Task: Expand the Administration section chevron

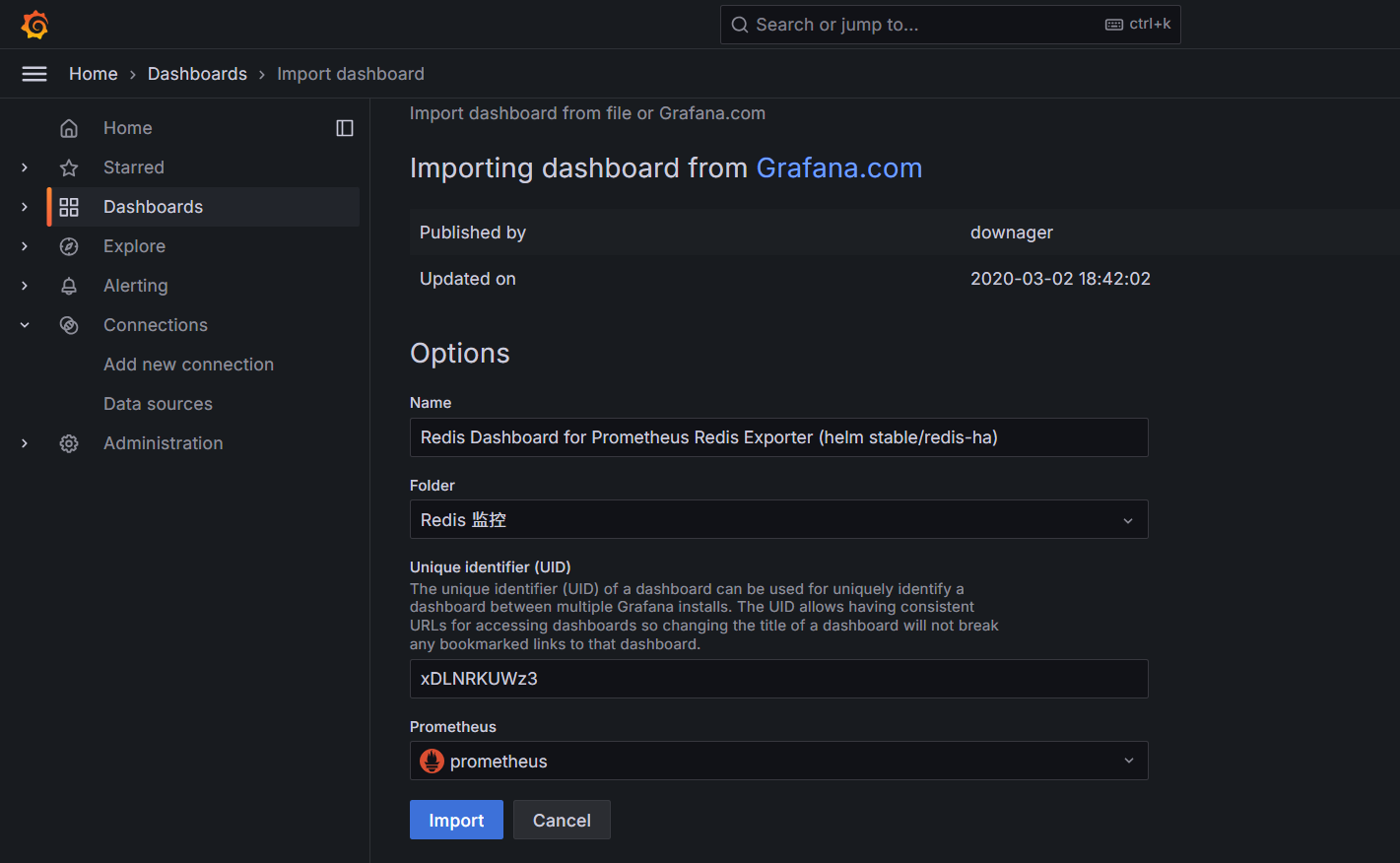Action: pos(25,443)
